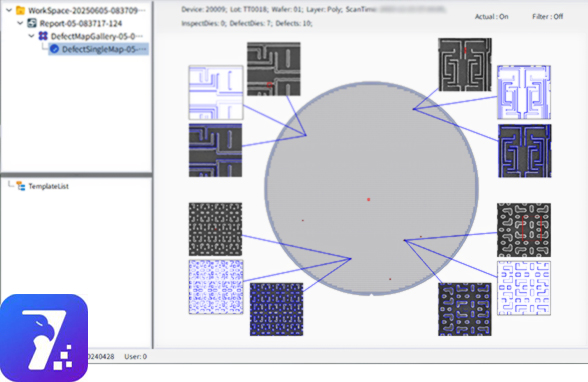Toggle the Actual : On setting
Image resolution: width=588 pixels, height=382 pixels.
491,16
